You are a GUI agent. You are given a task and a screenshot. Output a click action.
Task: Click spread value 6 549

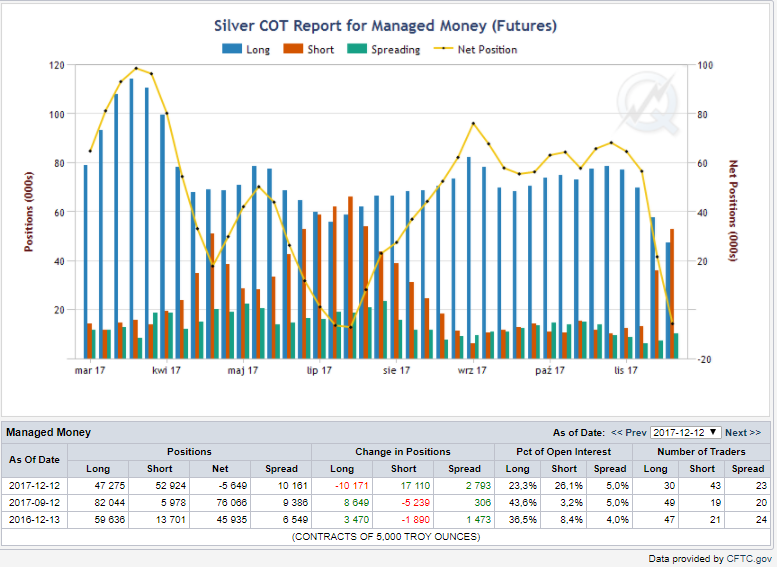tap(295, 519)
